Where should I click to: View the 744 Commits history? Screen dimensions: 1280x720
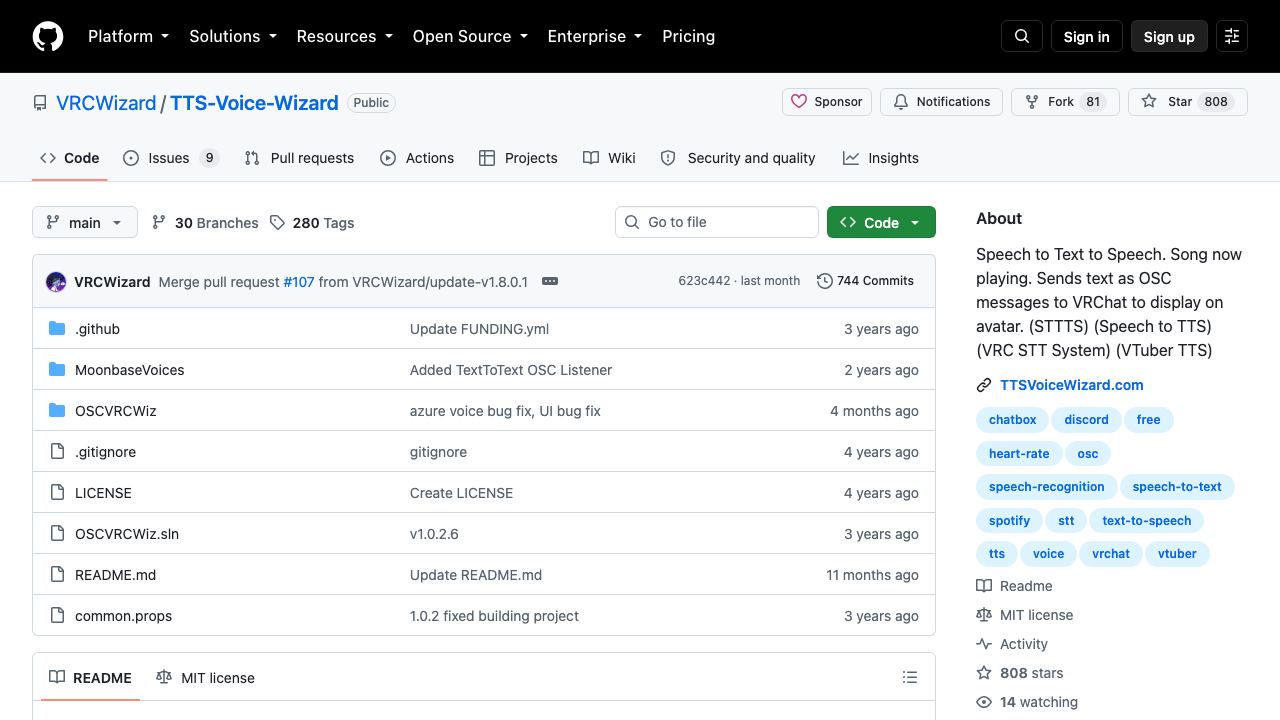pyautogui.click(x=865, y=281)
